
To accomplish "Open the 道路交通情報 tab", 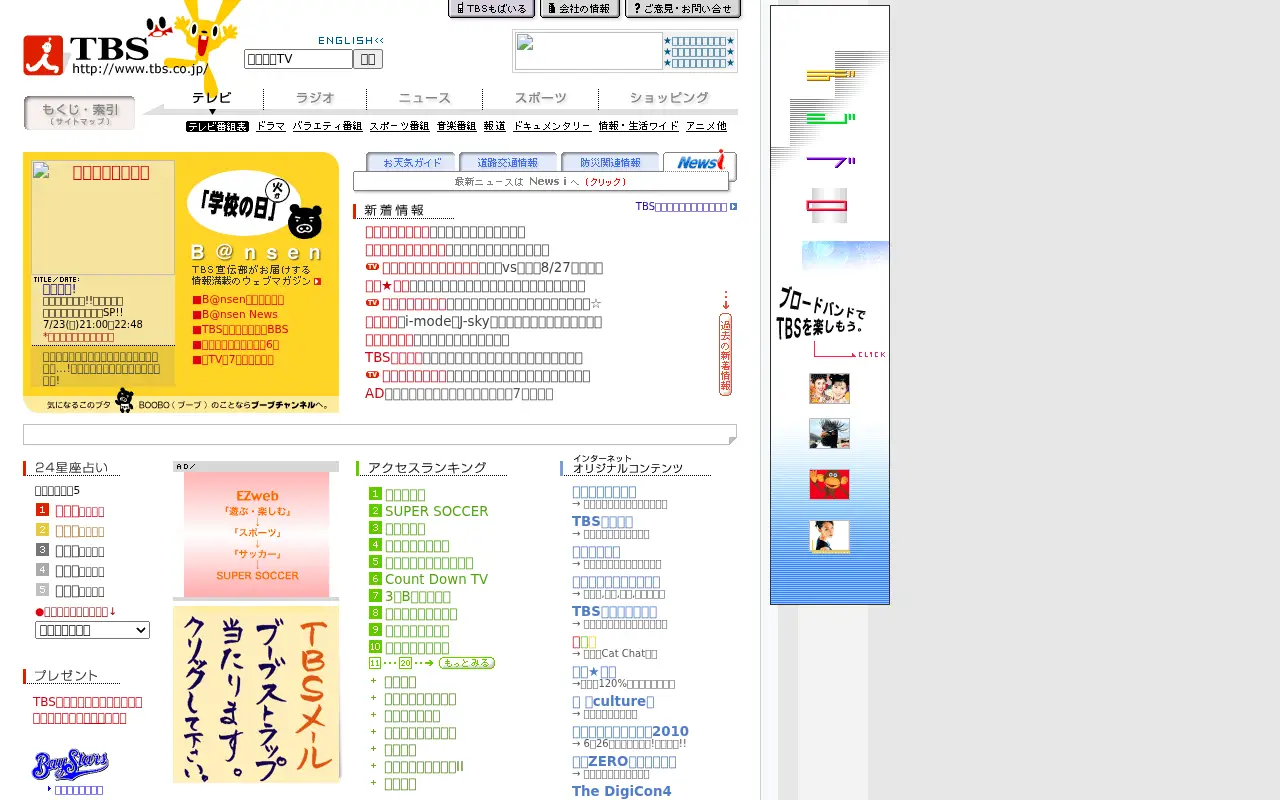I will 508,162.
